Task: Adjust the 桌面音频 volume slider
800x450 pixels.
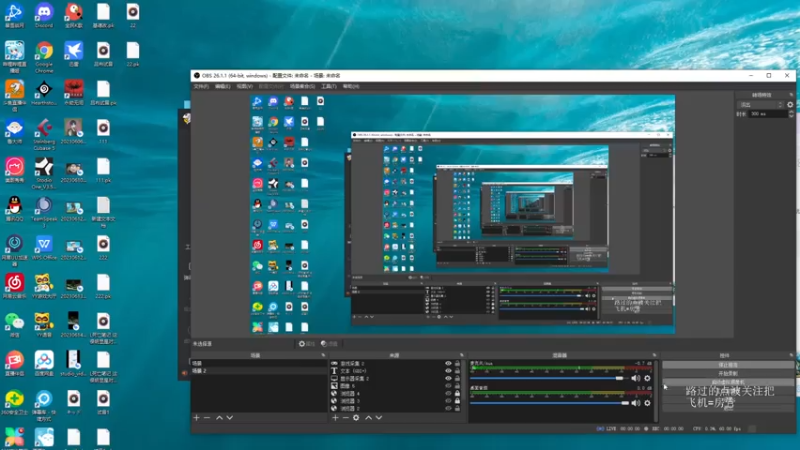Action: (x=549, y=403)
